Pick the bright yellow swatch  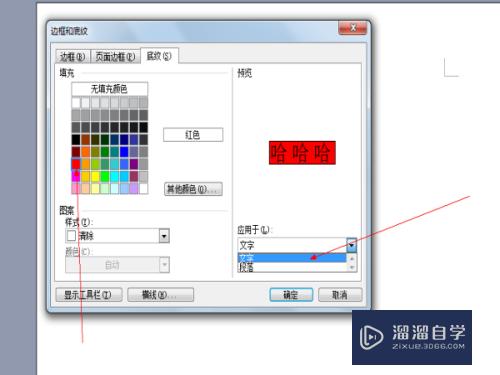click(x=95, y=176)
